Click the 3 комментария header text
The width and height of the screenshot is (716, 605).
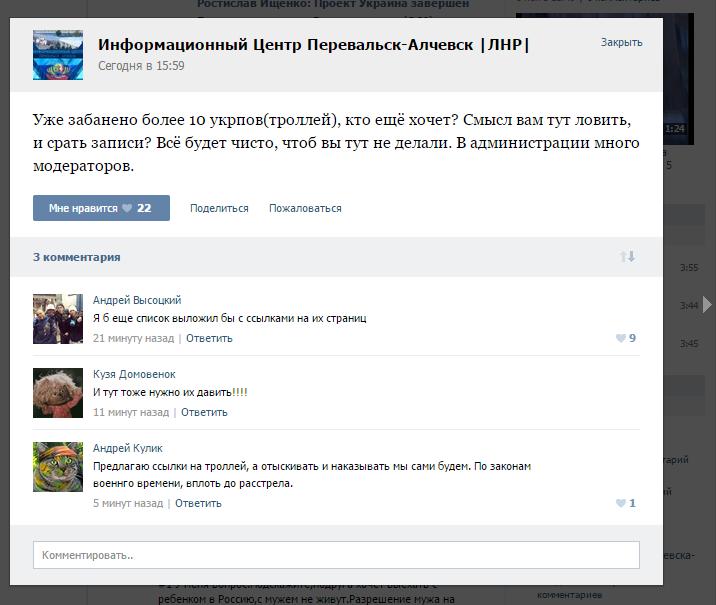[x=77, y=257]
